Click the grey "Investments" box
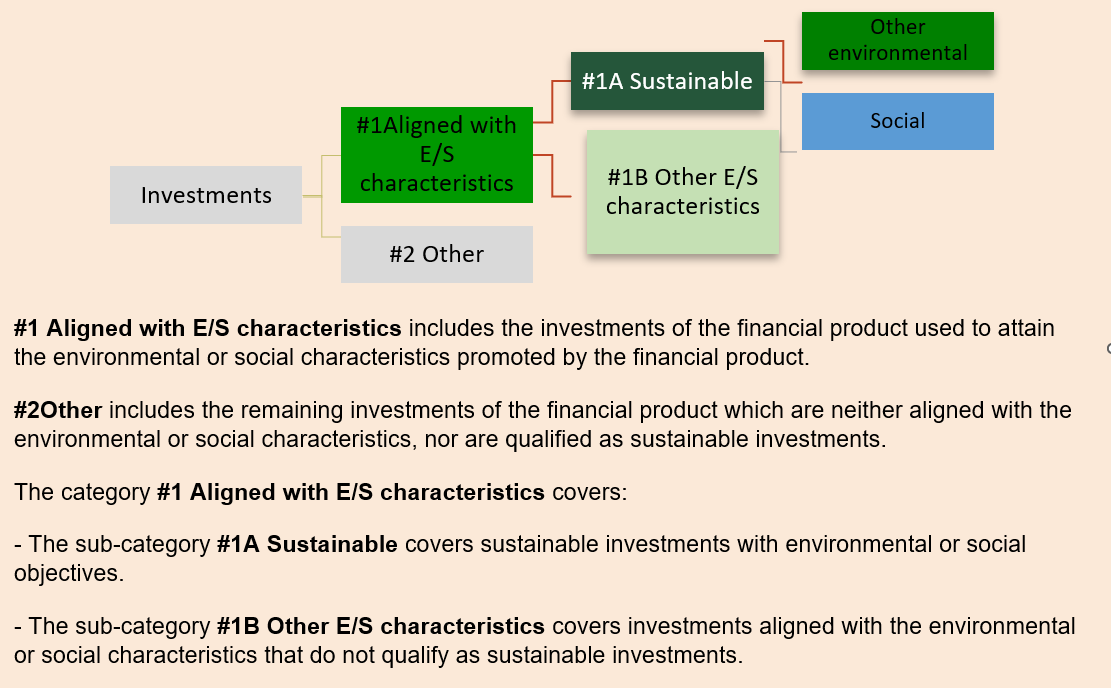 (x=206, y=195)
